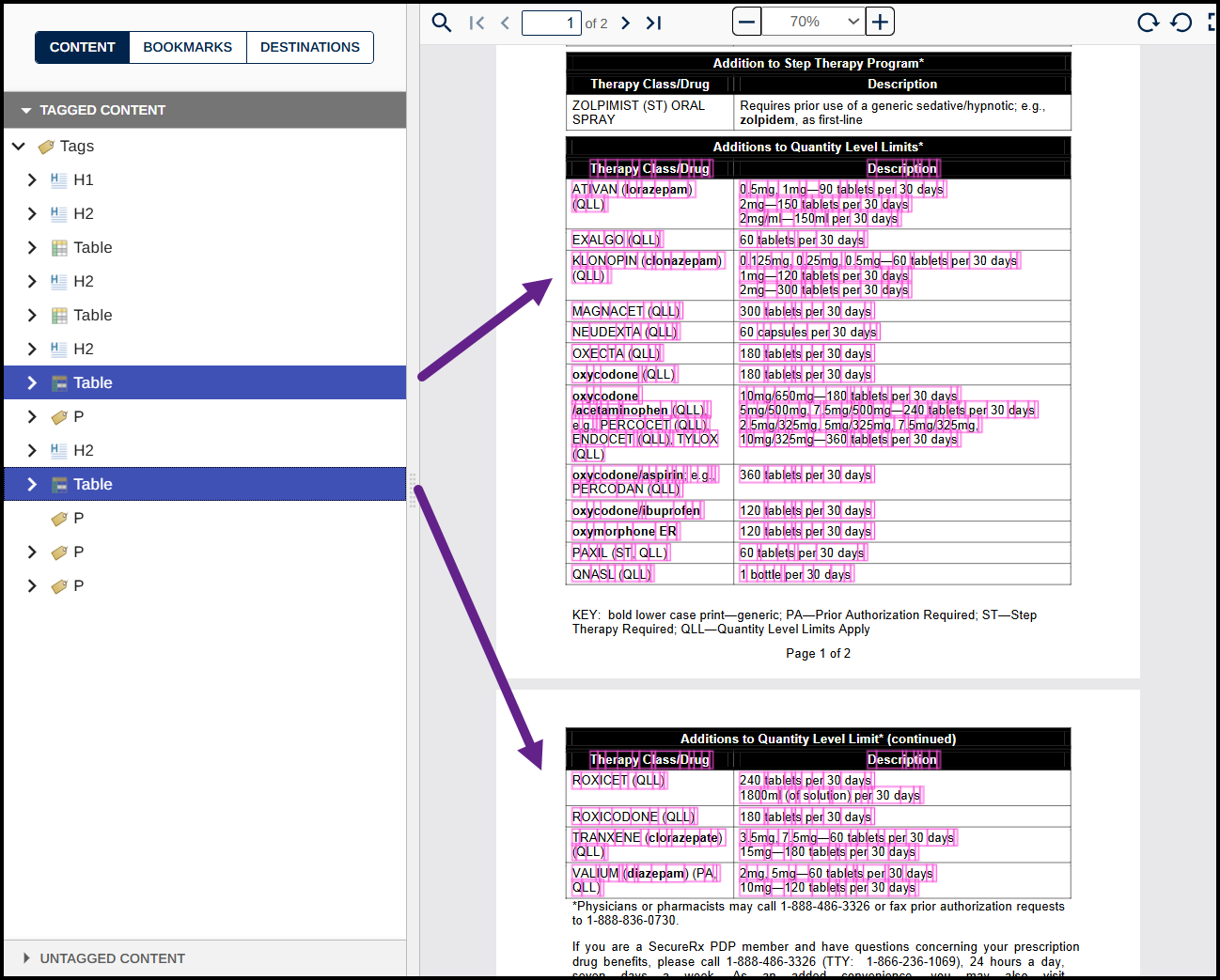The height and width of the screenshot is (980, 1220).
Task: Switch to the CONTENT tab
Action: pos(83,47)
